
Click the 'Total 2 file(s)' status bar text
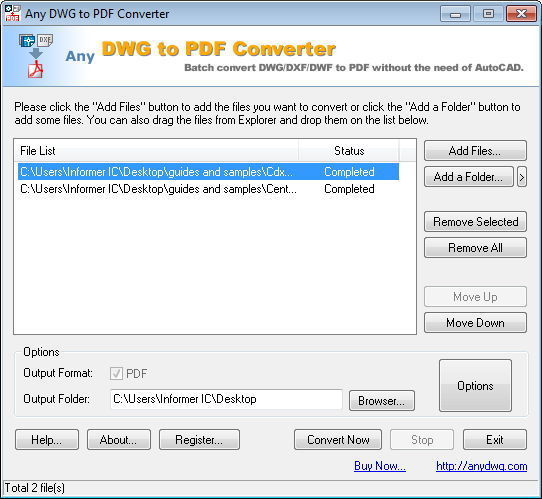point(35,488)
